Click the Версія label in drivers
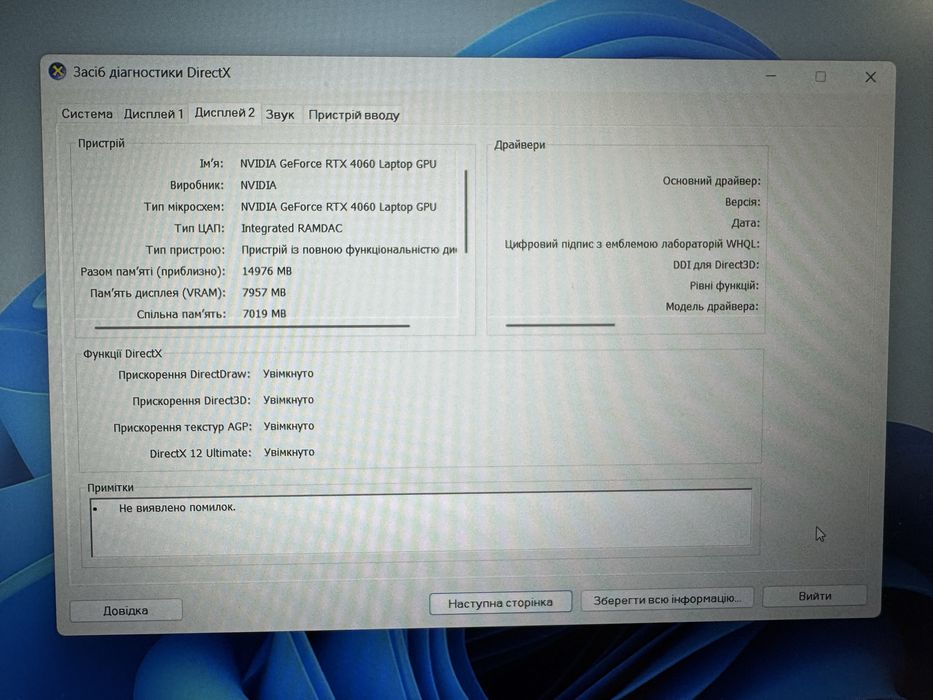Viewport: 933px width, 700px height. click(742, 202)
